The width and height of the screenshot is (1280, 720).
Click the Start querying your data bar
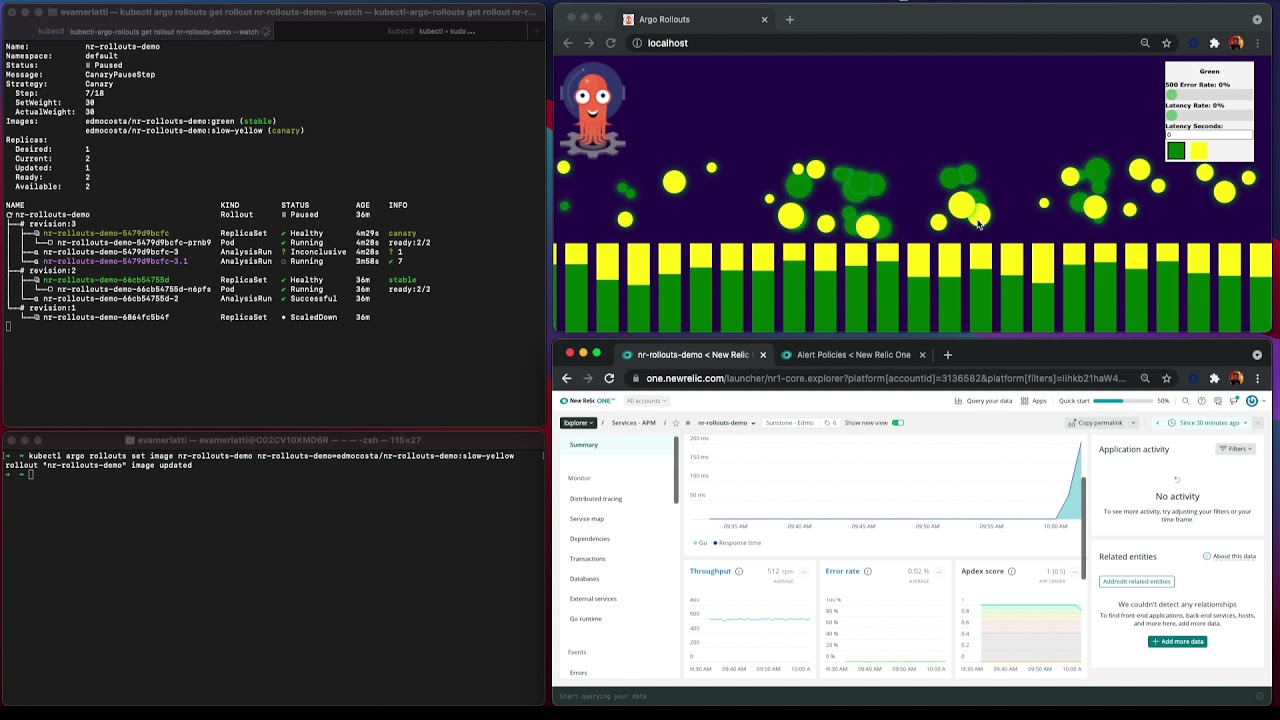[x=912, y=696]
